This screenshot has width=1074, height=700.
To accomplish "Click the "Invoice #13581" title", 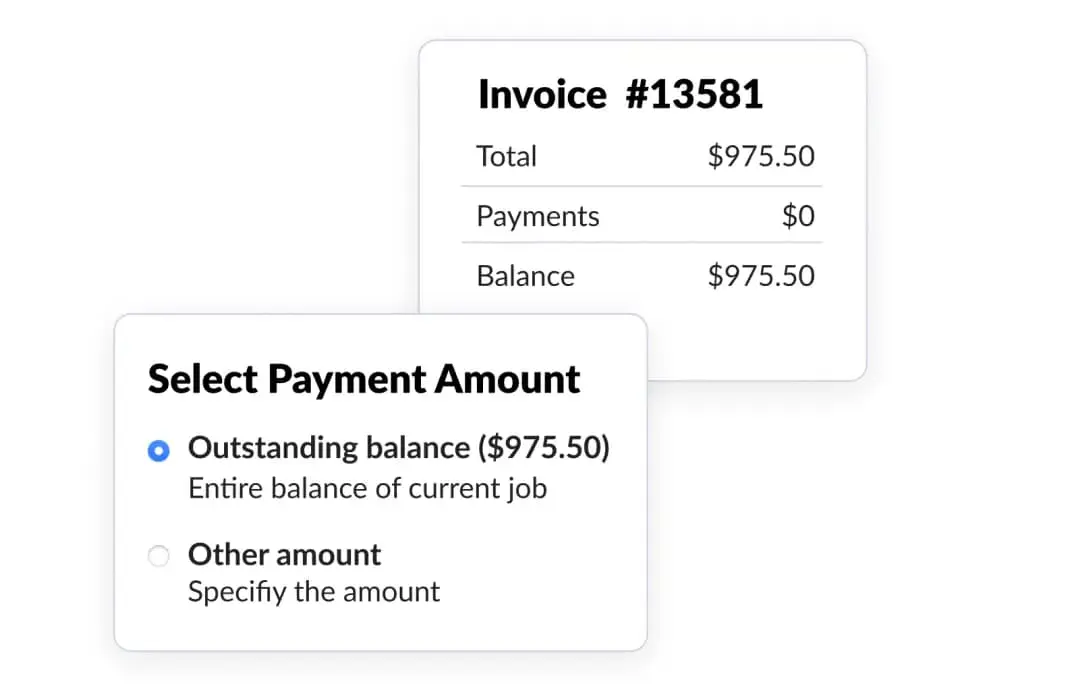I will coord(620,95).
